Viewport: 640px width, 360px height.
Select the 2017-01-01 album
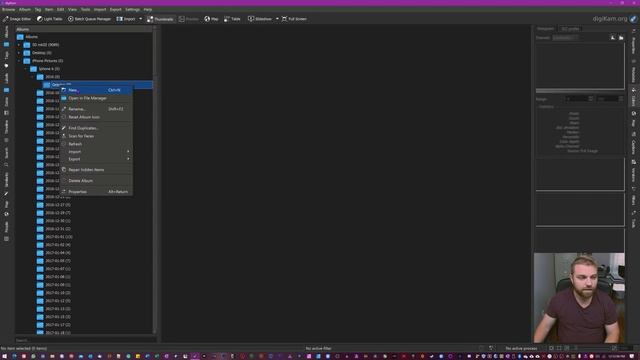click(x=55, y=237)
